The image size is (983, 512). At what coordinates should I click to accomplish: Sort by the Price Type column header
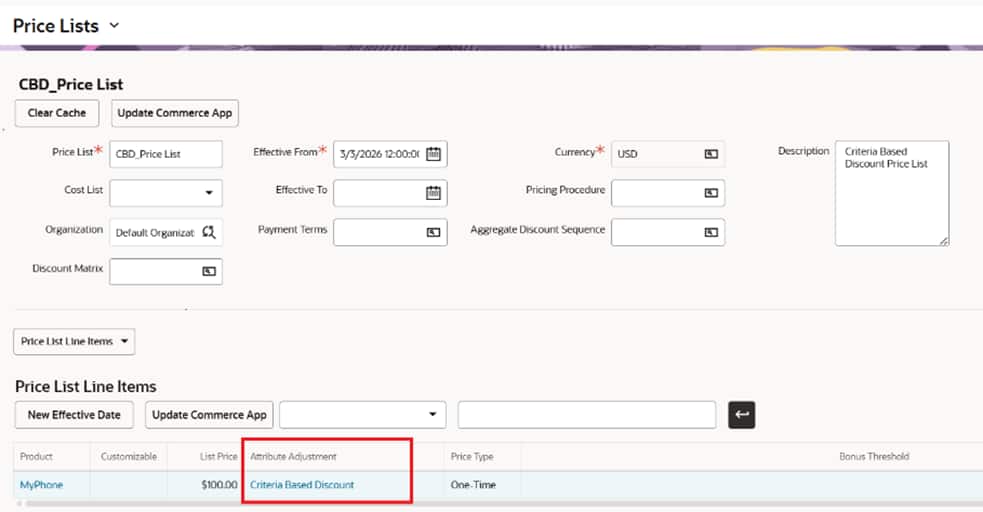coord(472,457)
